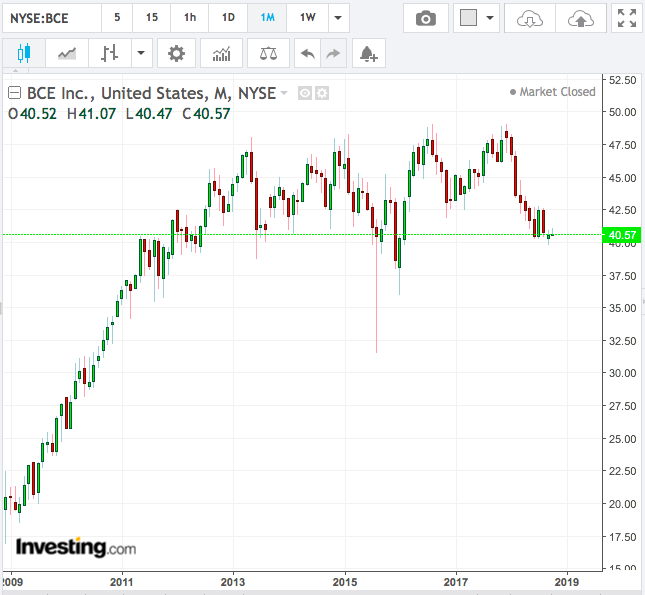
Task: Switch to the 1D interval
Action: point(228,18)
